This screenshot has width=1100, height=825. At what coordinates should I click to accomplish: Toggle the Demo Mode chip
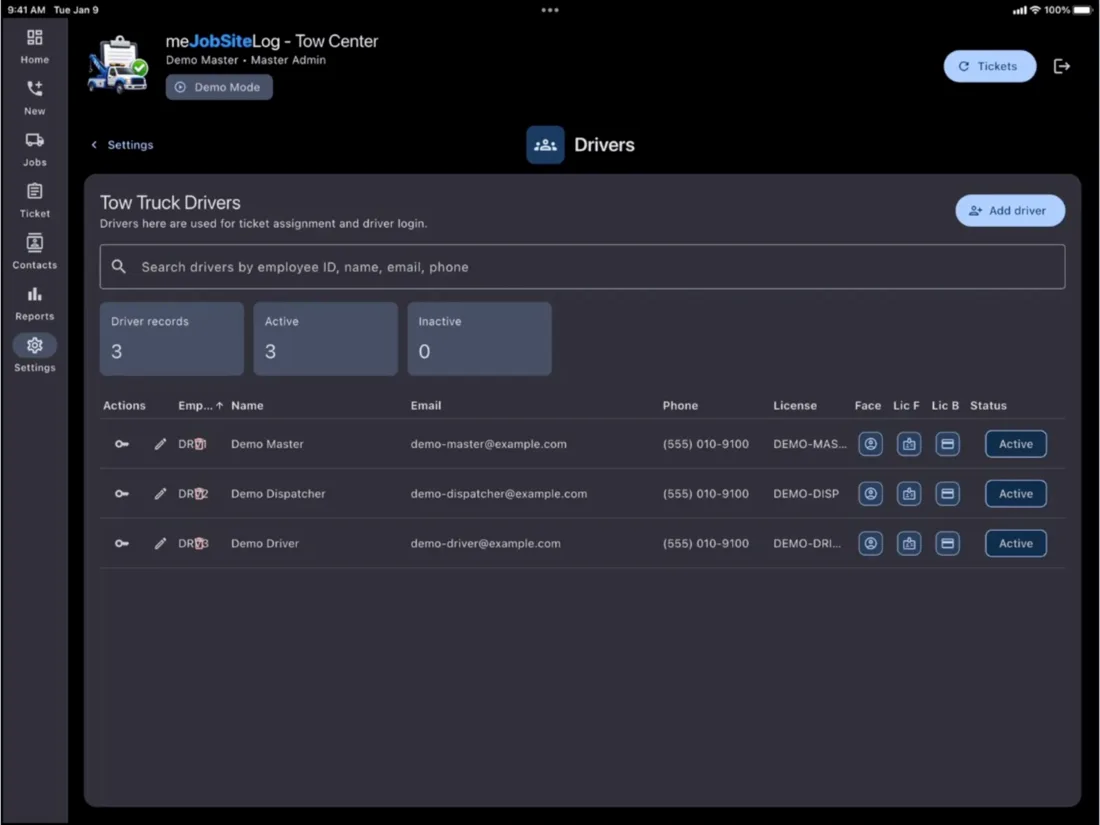219,87
